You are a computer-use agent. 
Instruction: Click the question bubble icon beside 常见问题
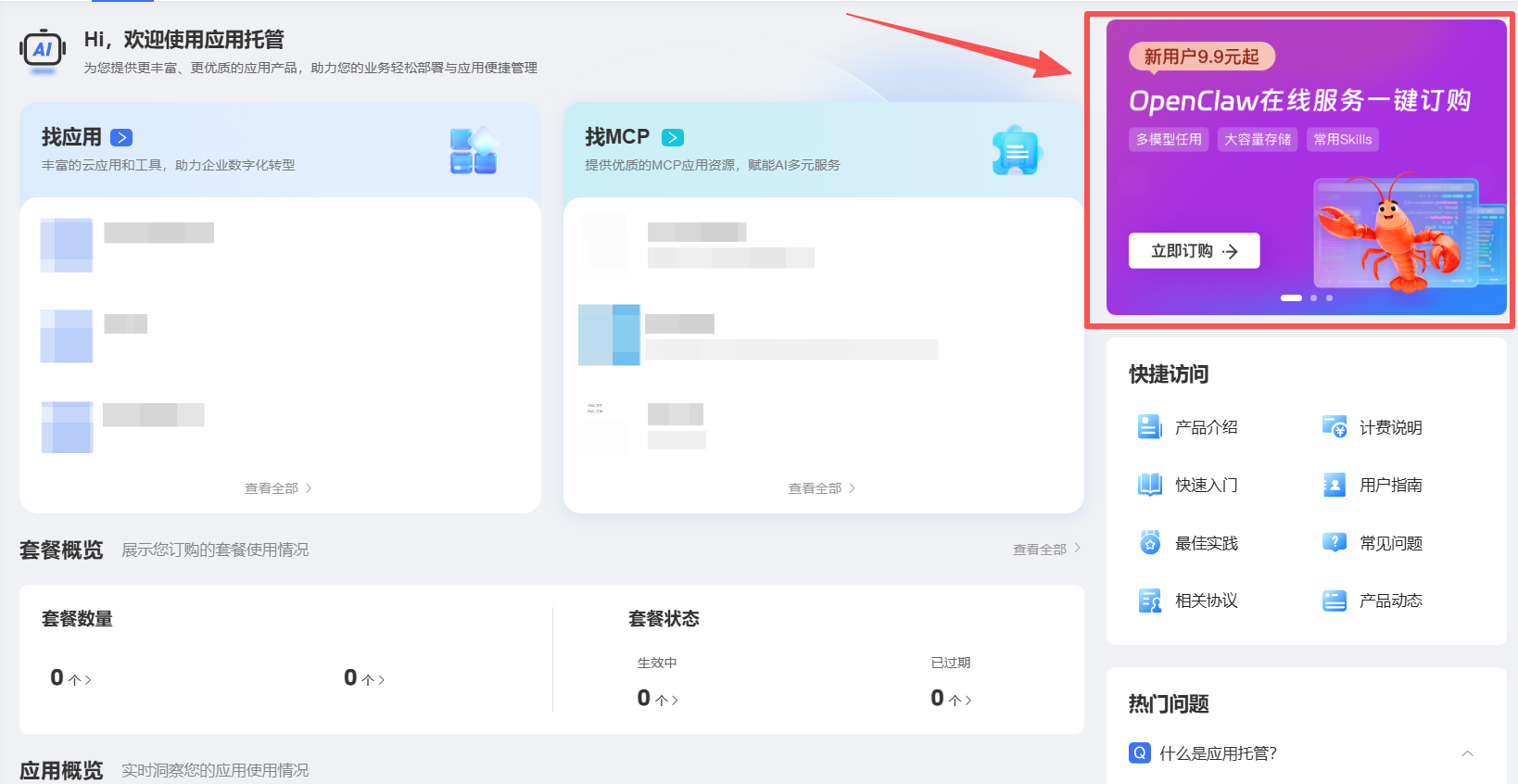[x=1335, y=543]
